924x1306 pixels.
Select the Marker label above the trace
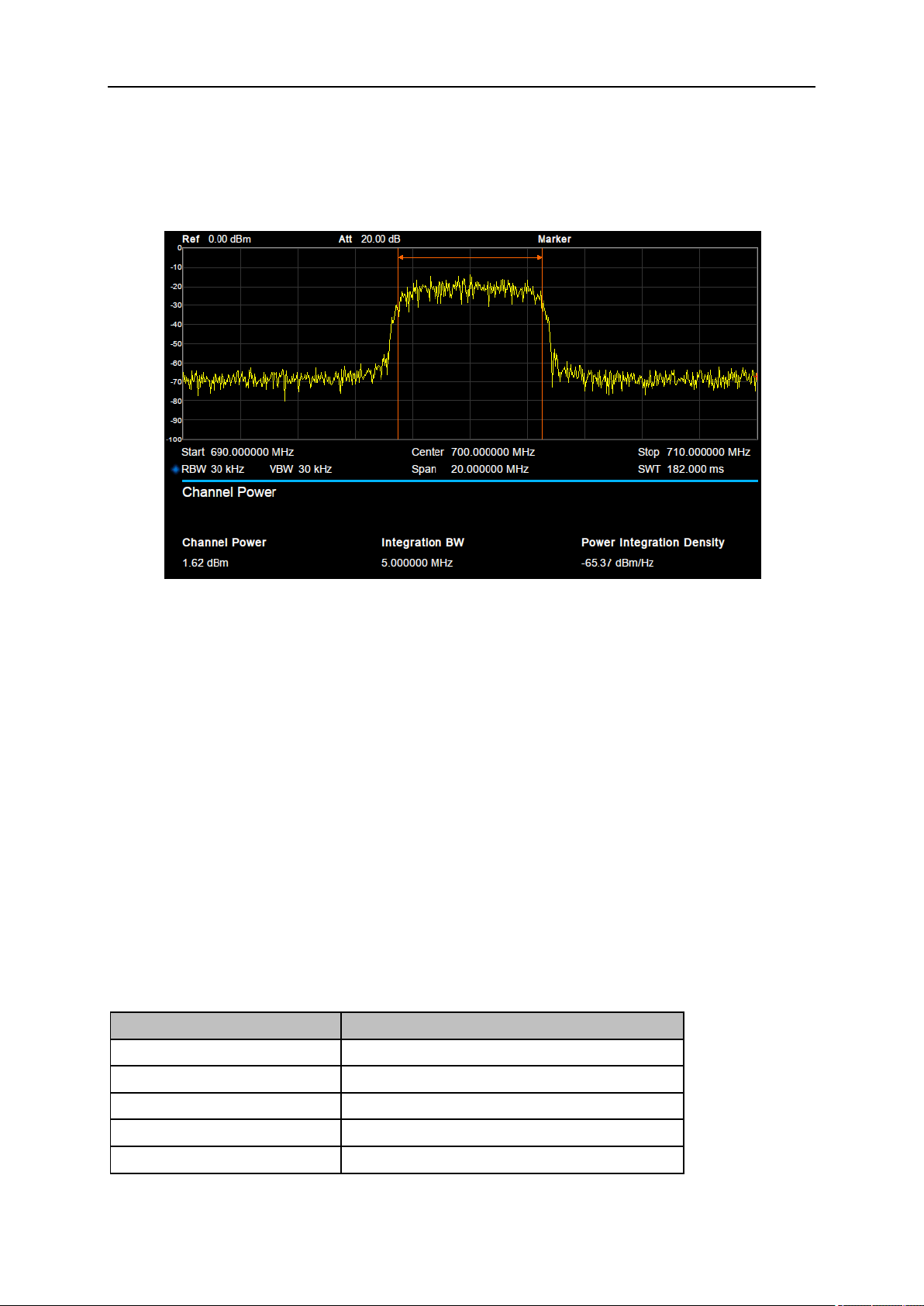pos(554,239)
